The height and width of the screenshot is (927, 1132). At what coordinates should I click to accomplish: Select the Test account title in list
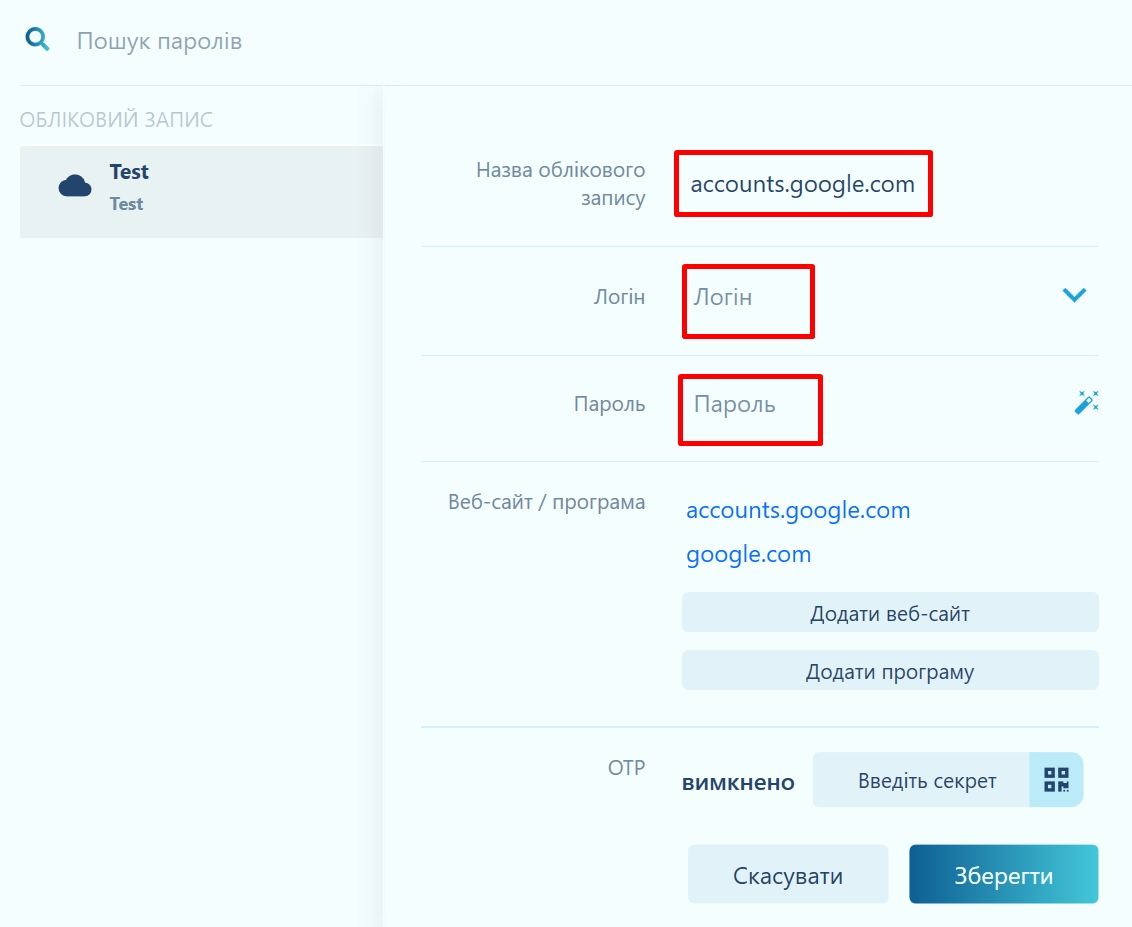tap(129, 172)
